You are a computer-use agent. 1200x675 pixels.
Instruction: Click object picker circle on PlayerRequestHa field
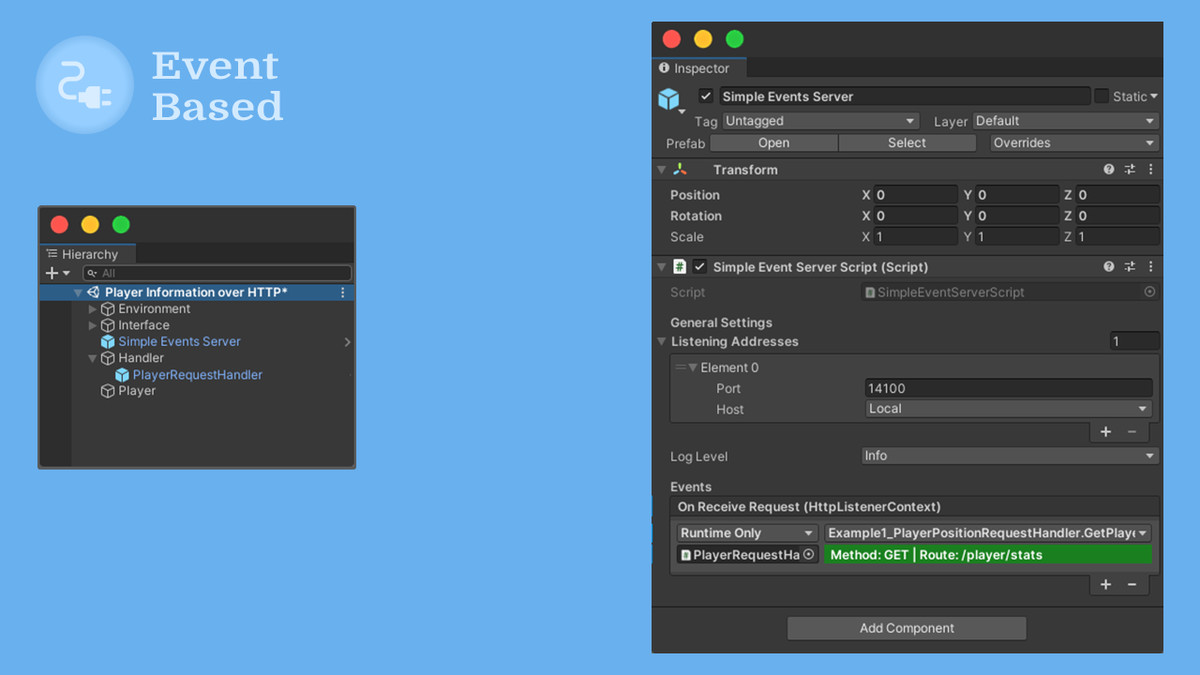tap(809, 554)
